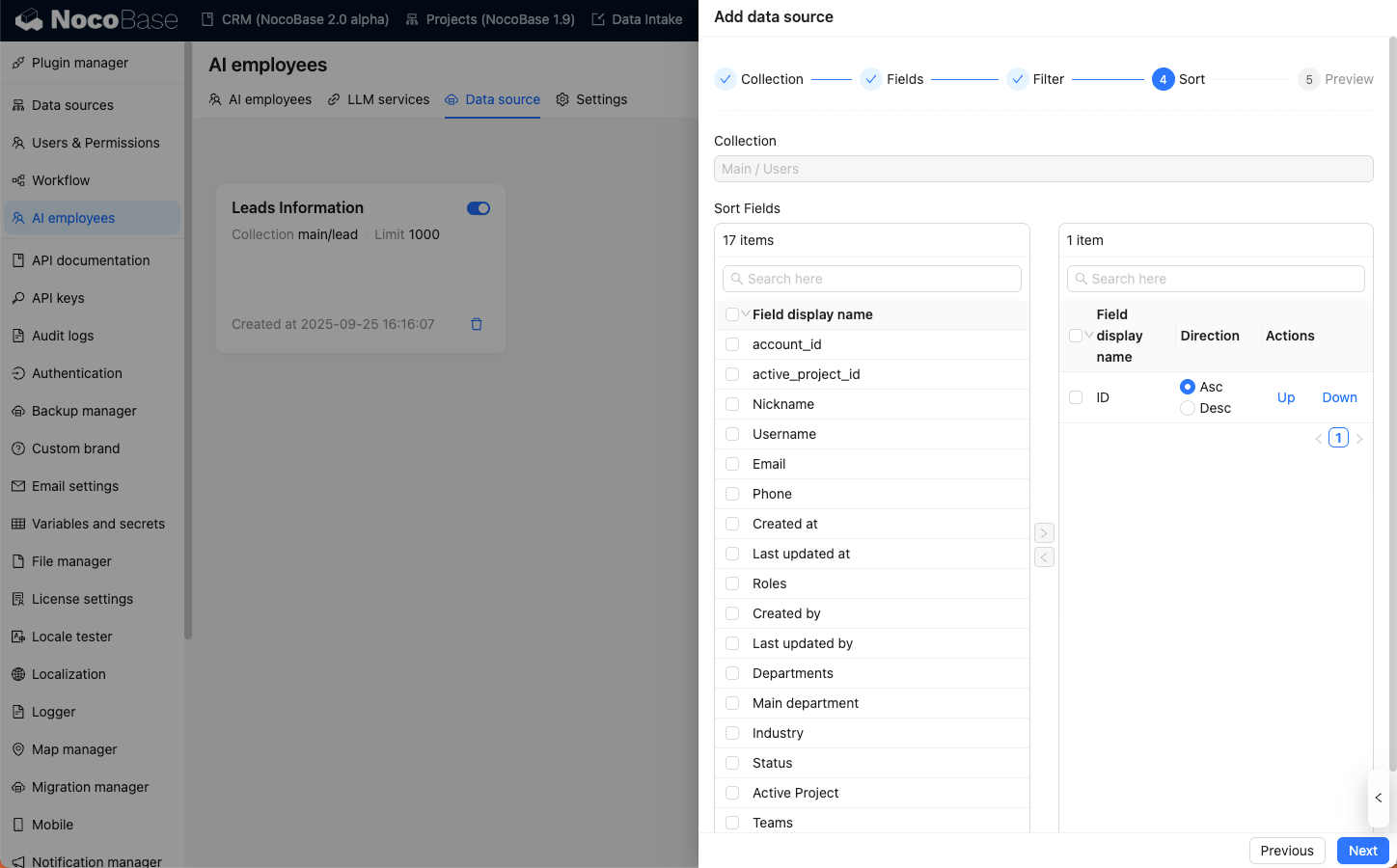Open Map manager settings
The image size is (1397, 868).
click(x=74, y=749)
